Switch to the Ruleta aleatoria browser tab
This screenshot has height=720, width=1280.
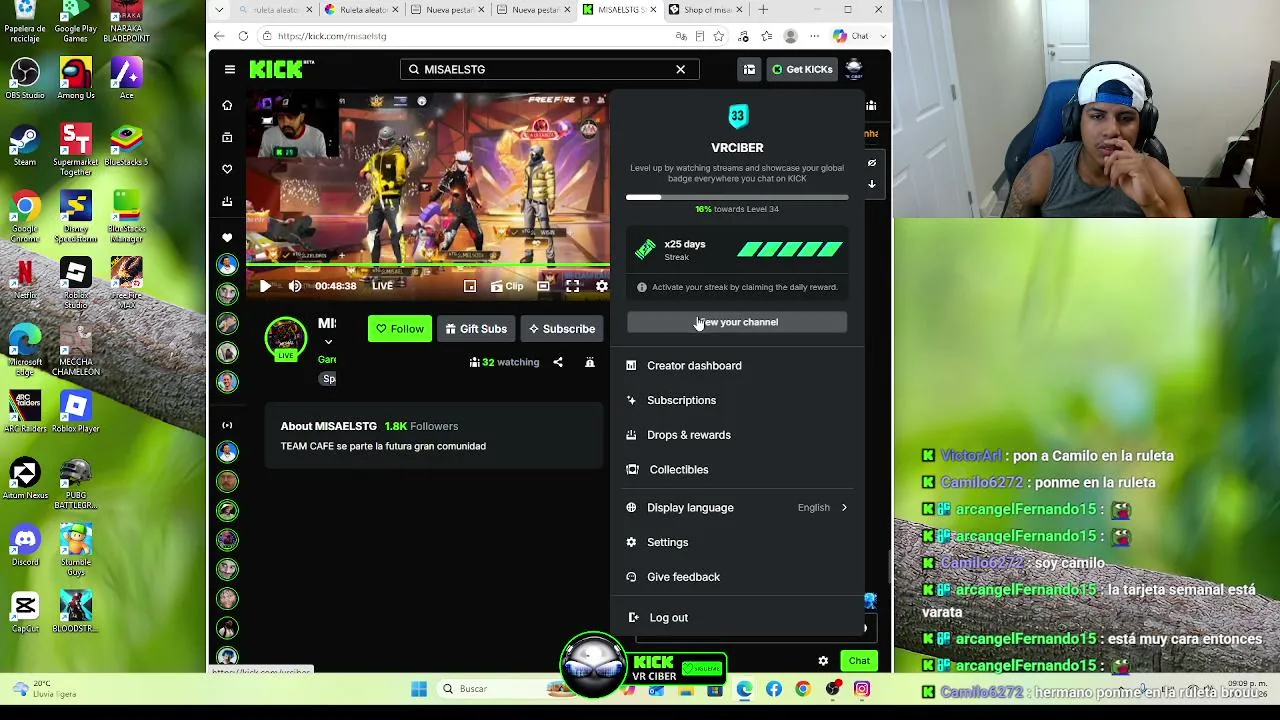point(362,10)
